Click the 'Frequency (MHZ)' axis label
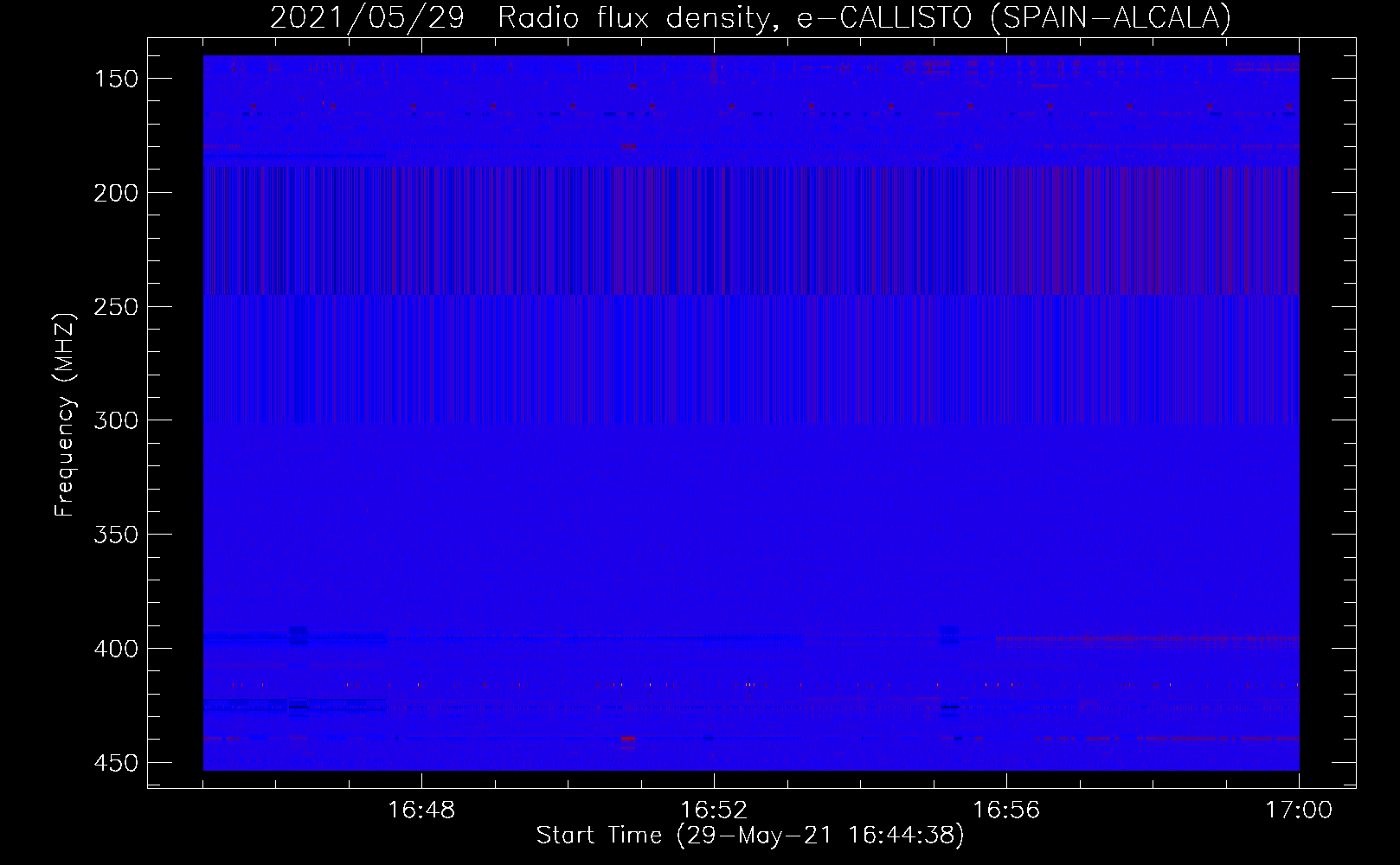 65,415
